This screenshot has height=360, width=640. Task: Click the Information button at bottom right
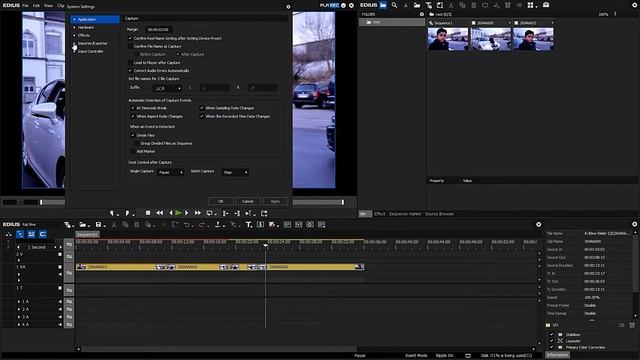tap(557, 355)
